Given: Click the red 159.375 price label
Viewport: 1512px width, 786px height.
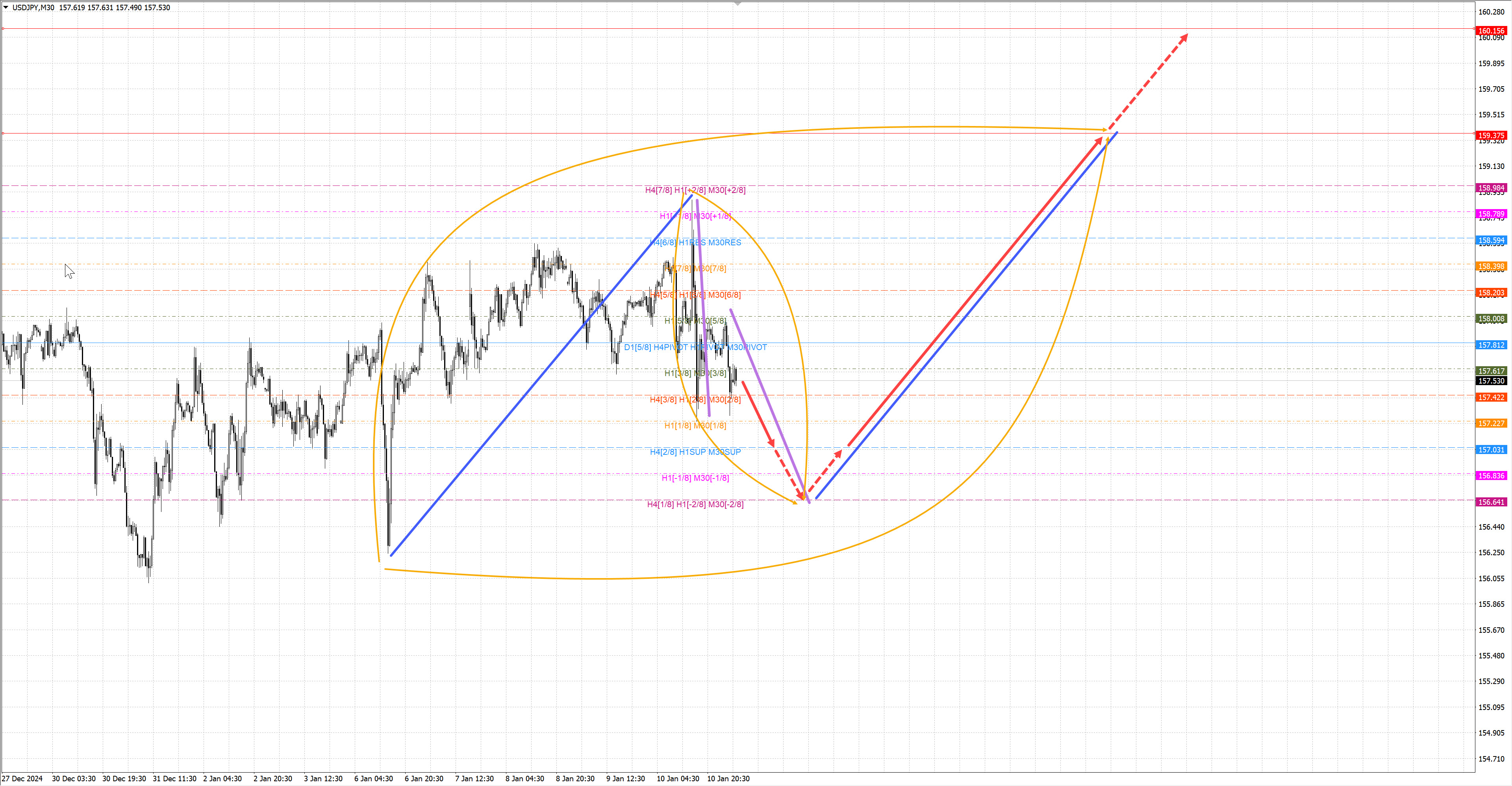Looking at the screenshot, I should [x=1492, y=135].
